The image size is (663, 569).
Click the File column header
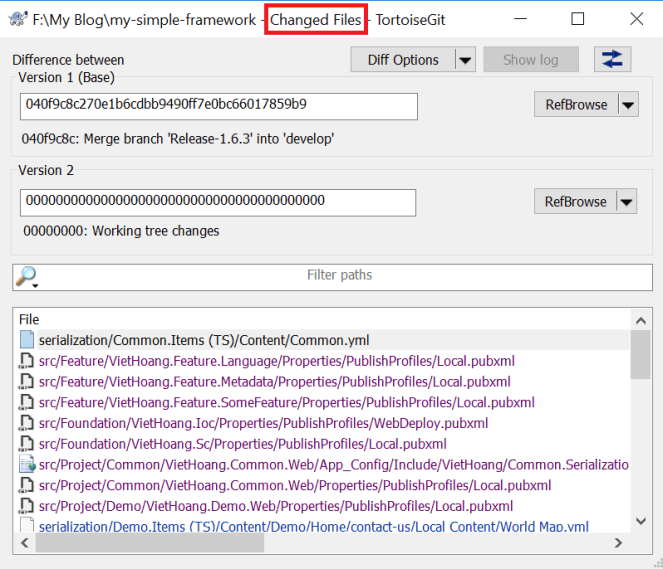(x=30, y=319)
